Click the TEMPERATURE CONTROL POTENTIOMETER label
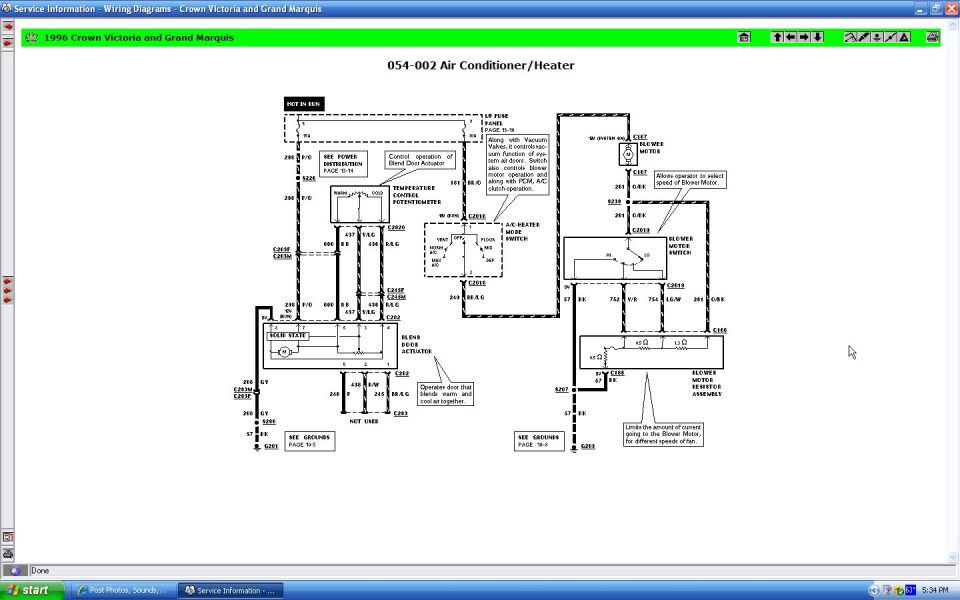960x600 pixels. [416, 195]
